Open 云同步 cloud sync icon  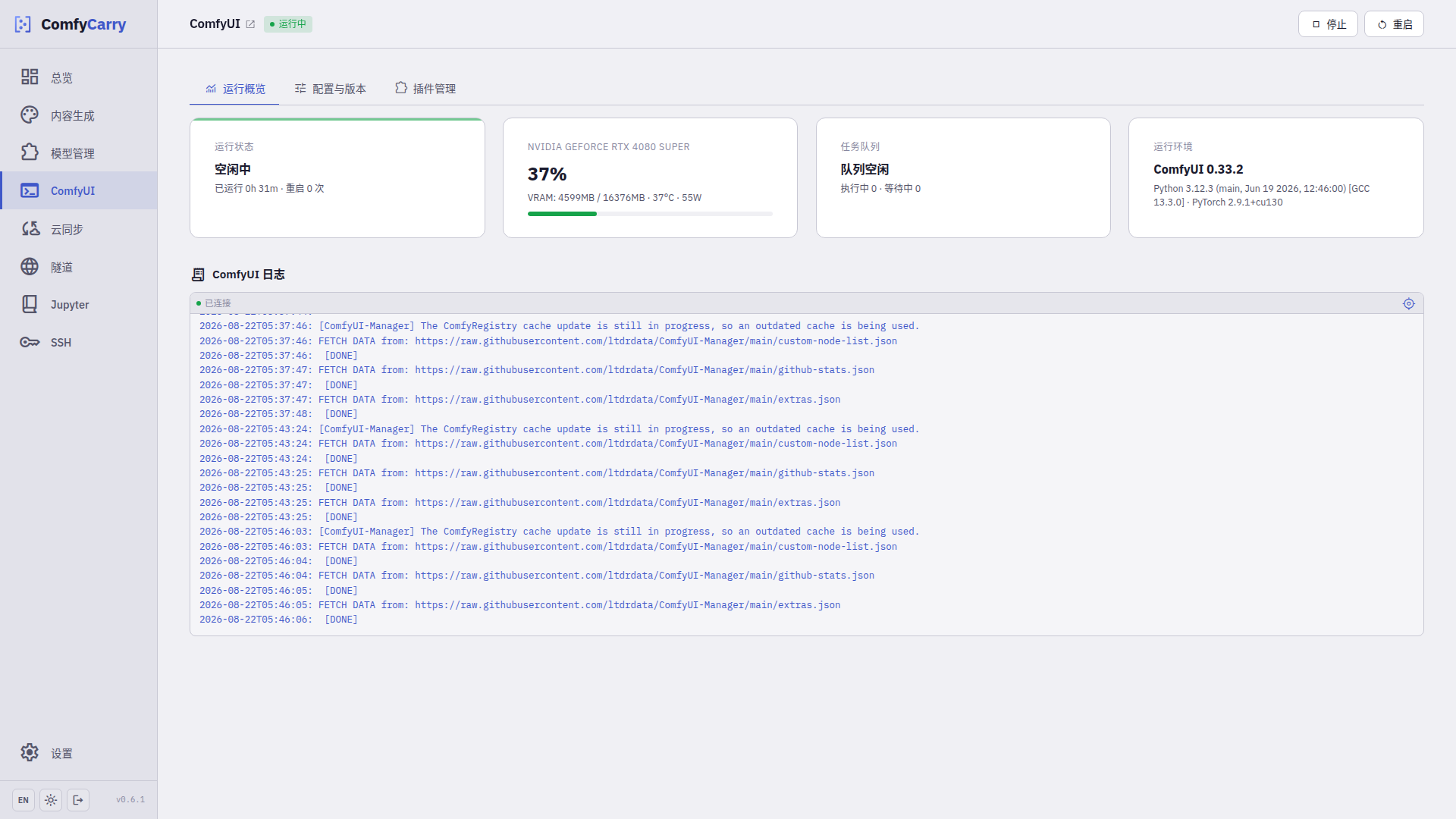(30, 229)
